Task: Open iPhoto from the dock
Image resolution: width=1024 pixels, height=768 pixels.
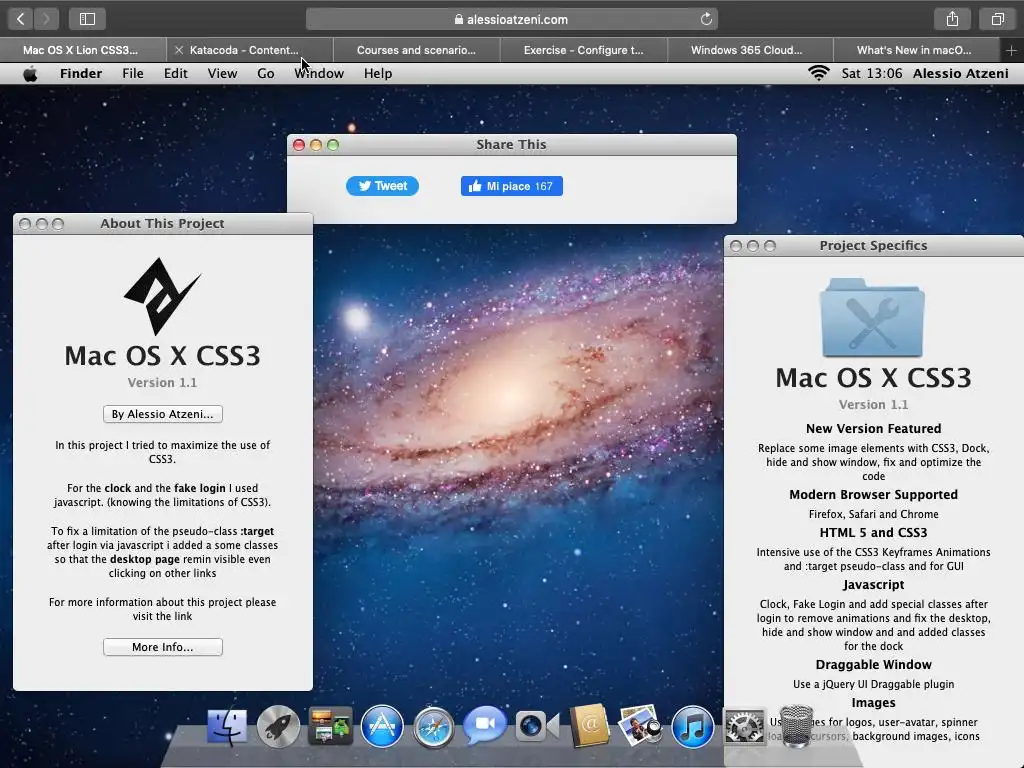Action: pos(640,725)
